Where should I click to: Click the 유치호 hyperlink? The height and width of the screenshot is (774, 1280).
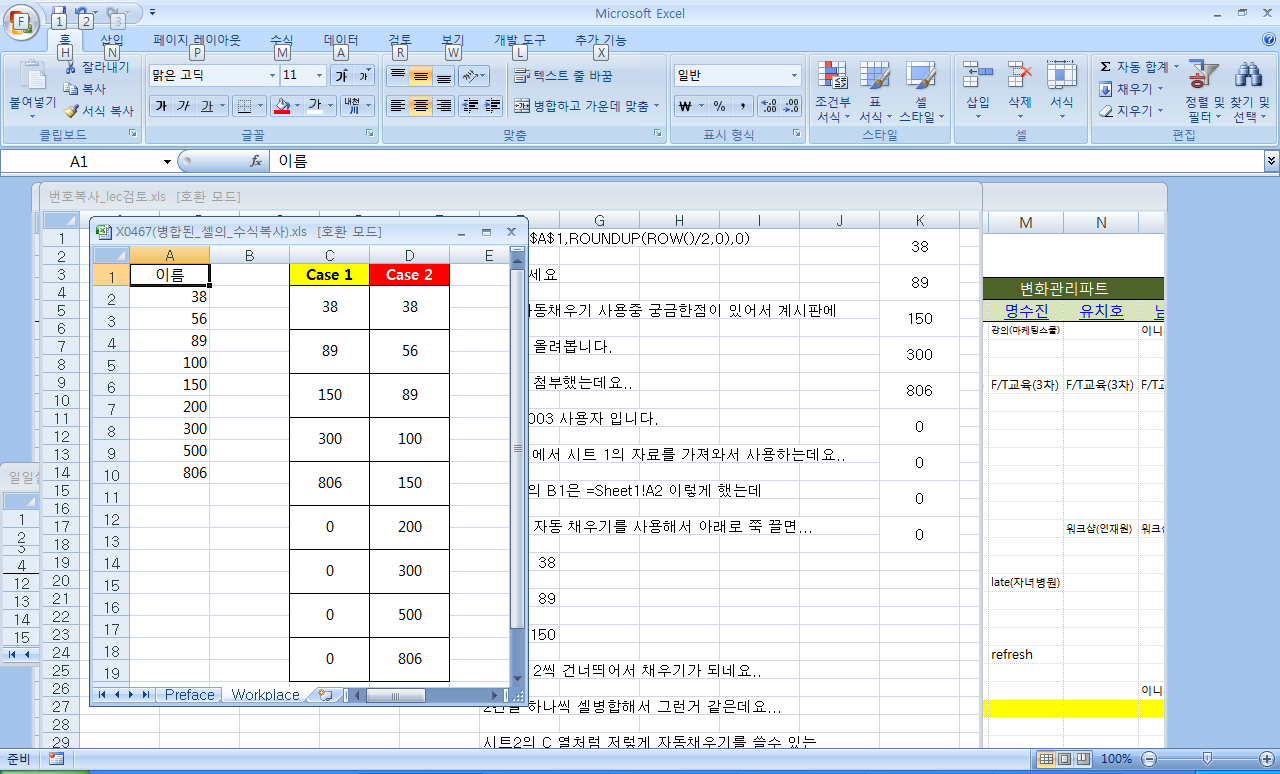click(x=1101, y=312)
